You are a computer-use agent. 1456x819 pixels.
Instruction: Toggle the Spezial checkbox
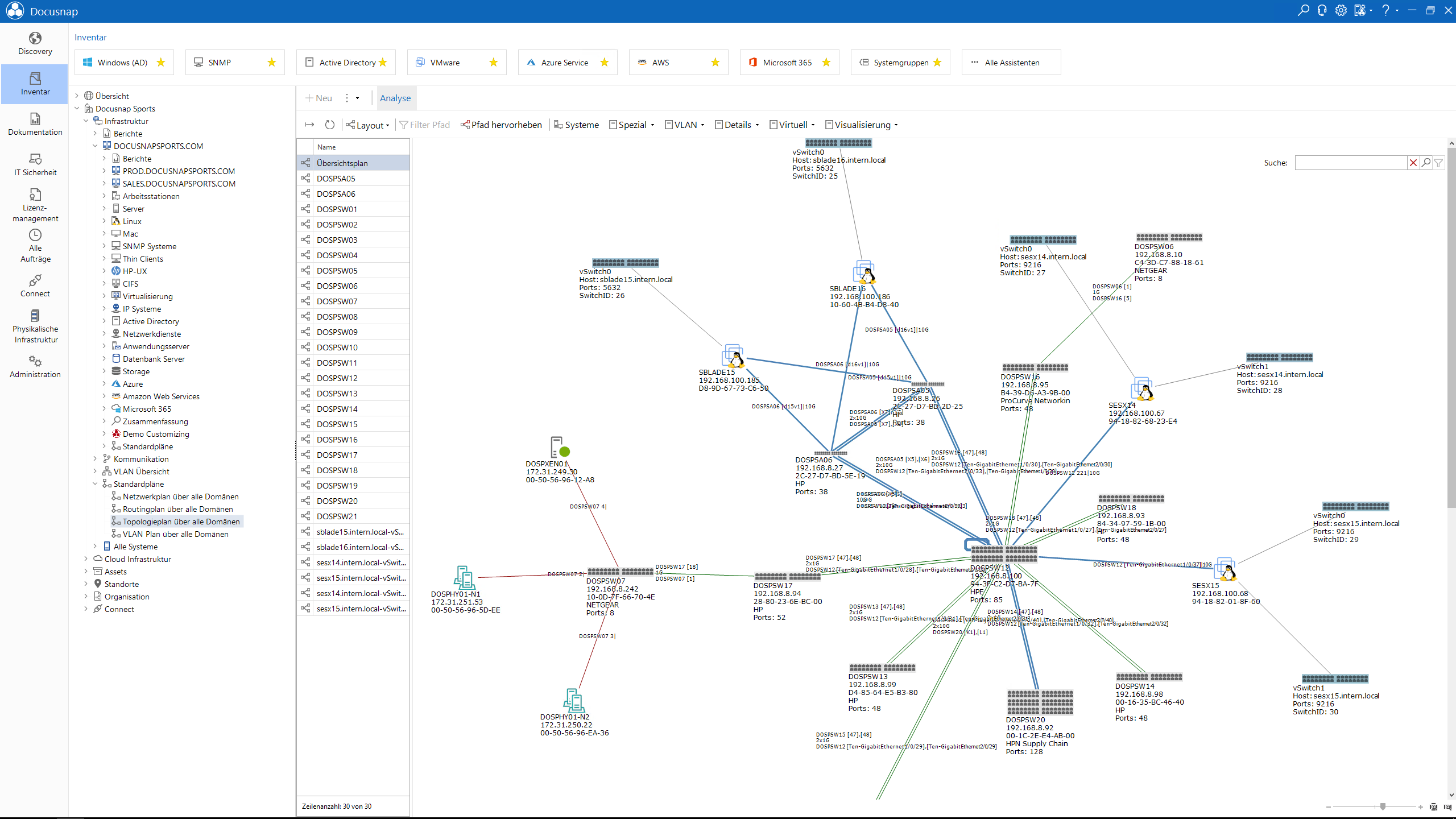[x=613, y=125]
